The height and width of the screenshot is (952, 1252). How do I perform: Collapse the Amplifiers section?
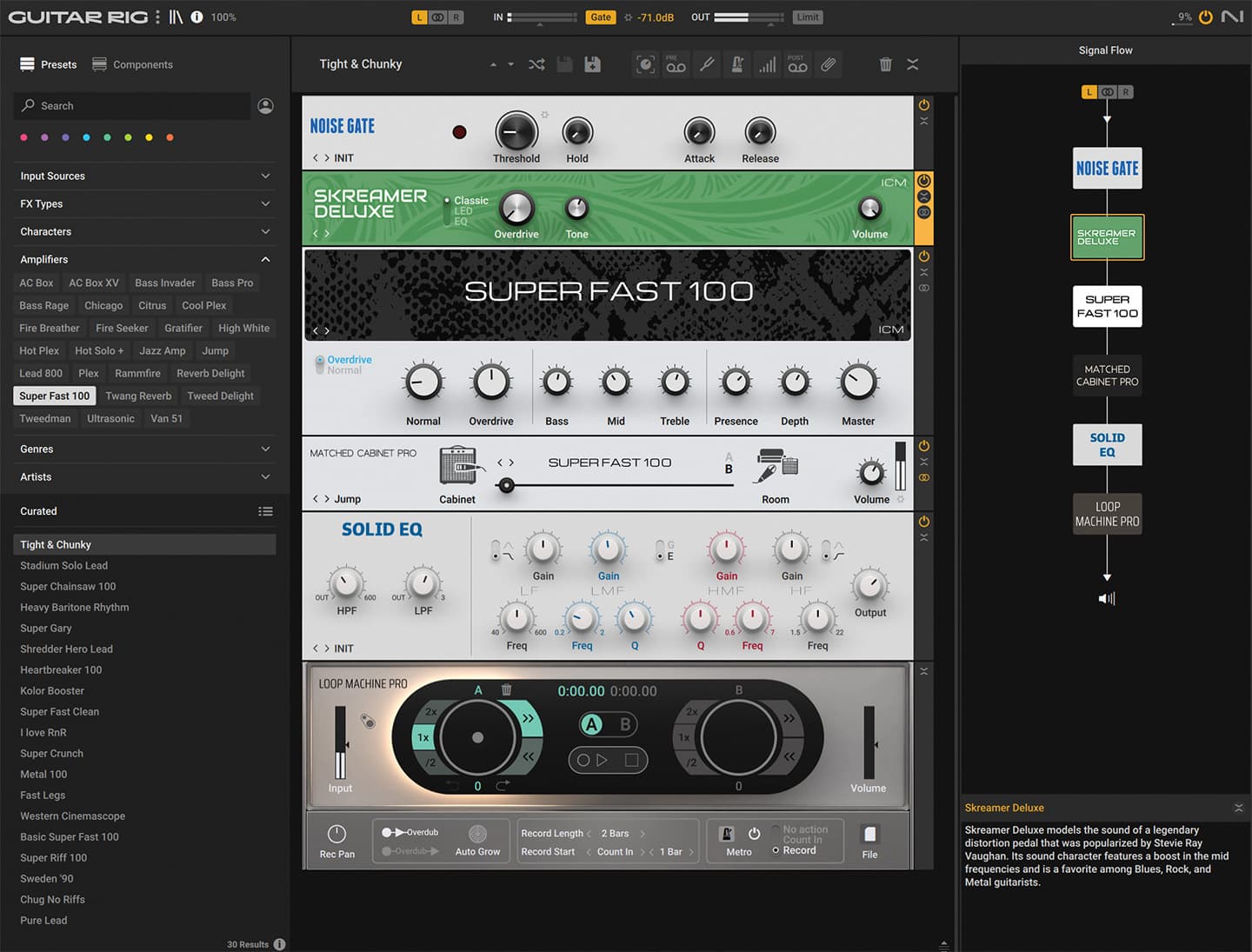tap(145, 259)
